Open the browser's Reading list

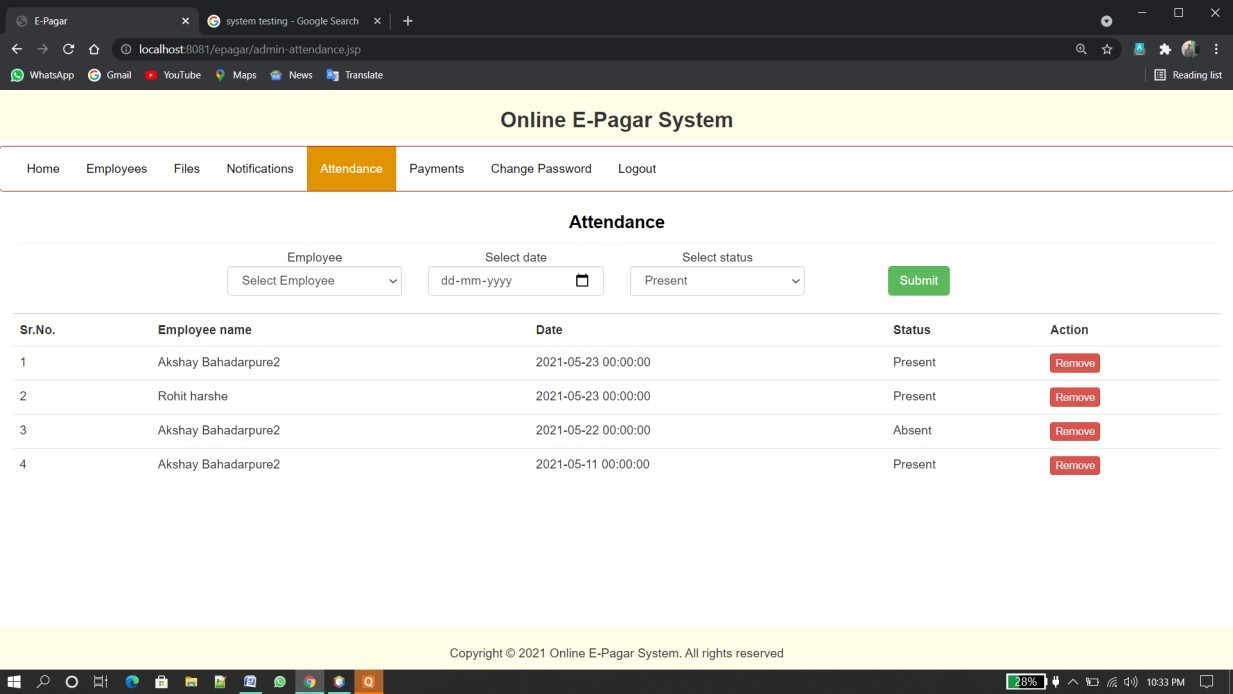(1188, 74)
